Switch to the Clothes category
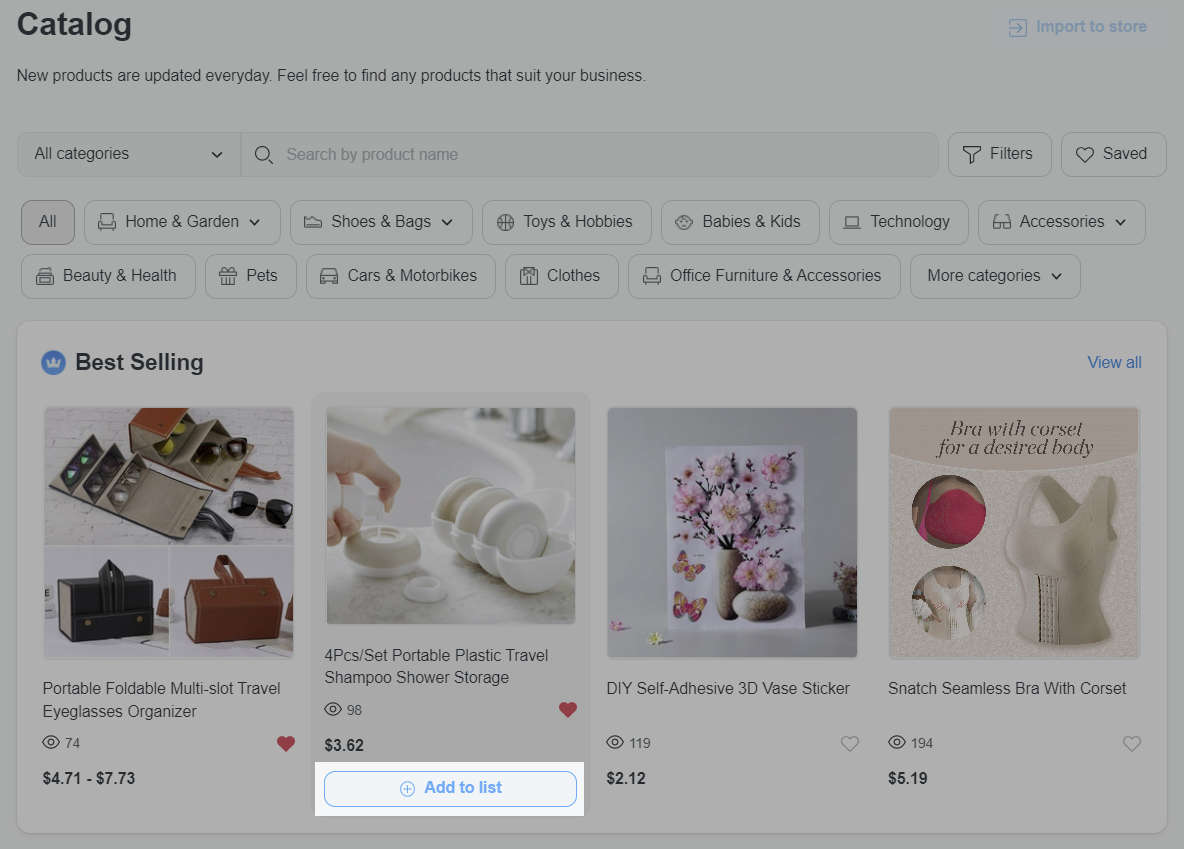 coord(561,276)
